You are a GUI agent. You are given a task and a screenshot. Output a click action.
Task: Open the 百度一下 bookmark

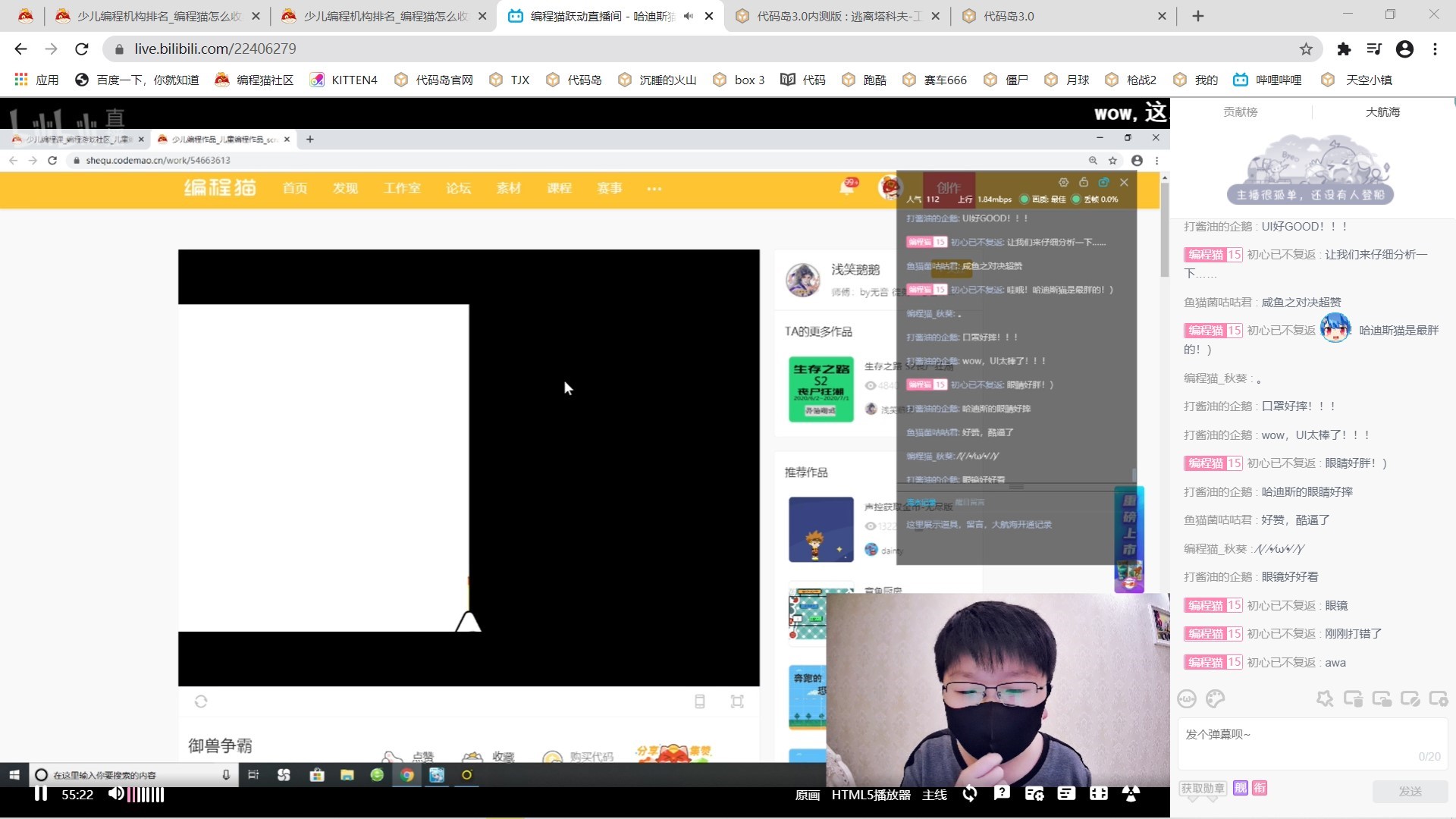pos(137,80)
